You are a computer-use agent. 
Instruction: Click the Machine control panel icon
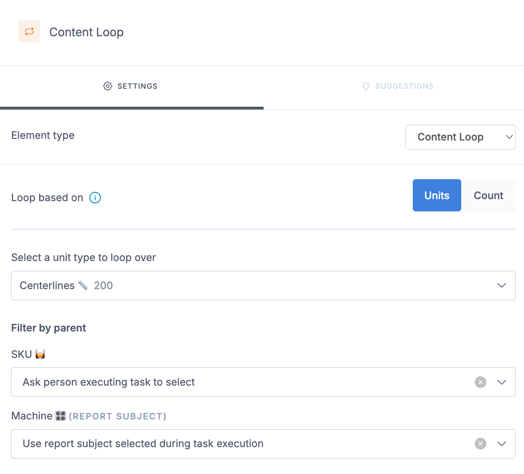pyautogui.click(x=60, y=416)
